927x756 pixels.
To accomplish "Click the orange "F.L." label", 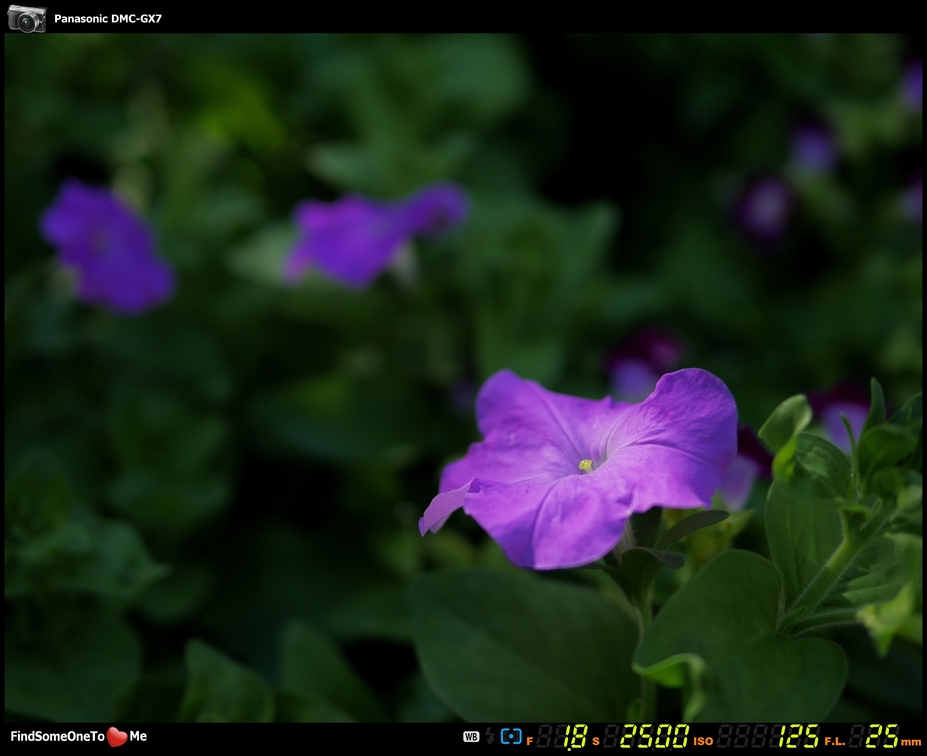I will (x=834, y=741).
